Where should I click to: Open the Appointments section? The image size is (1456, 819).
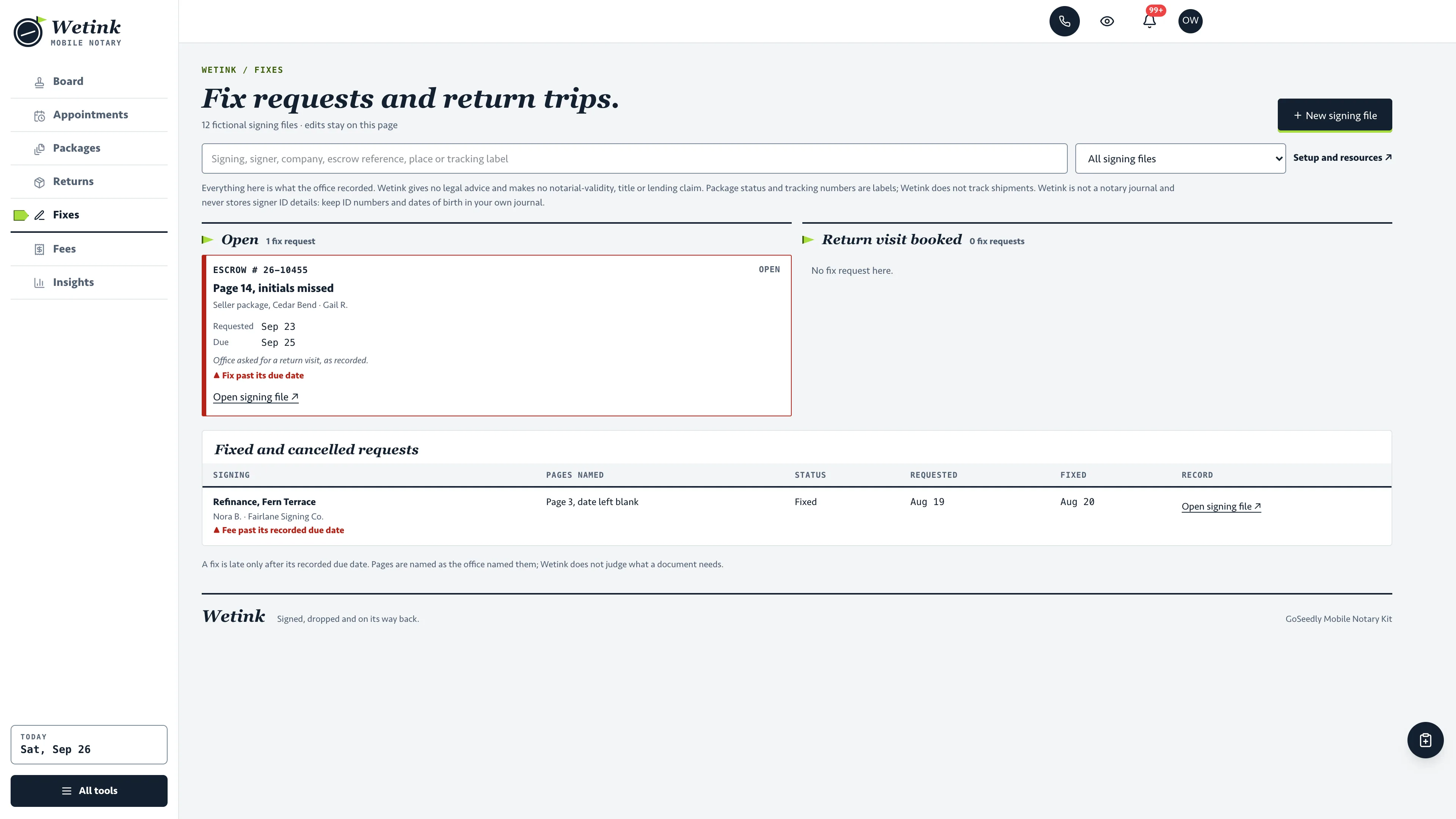click(x=89, y=115)
